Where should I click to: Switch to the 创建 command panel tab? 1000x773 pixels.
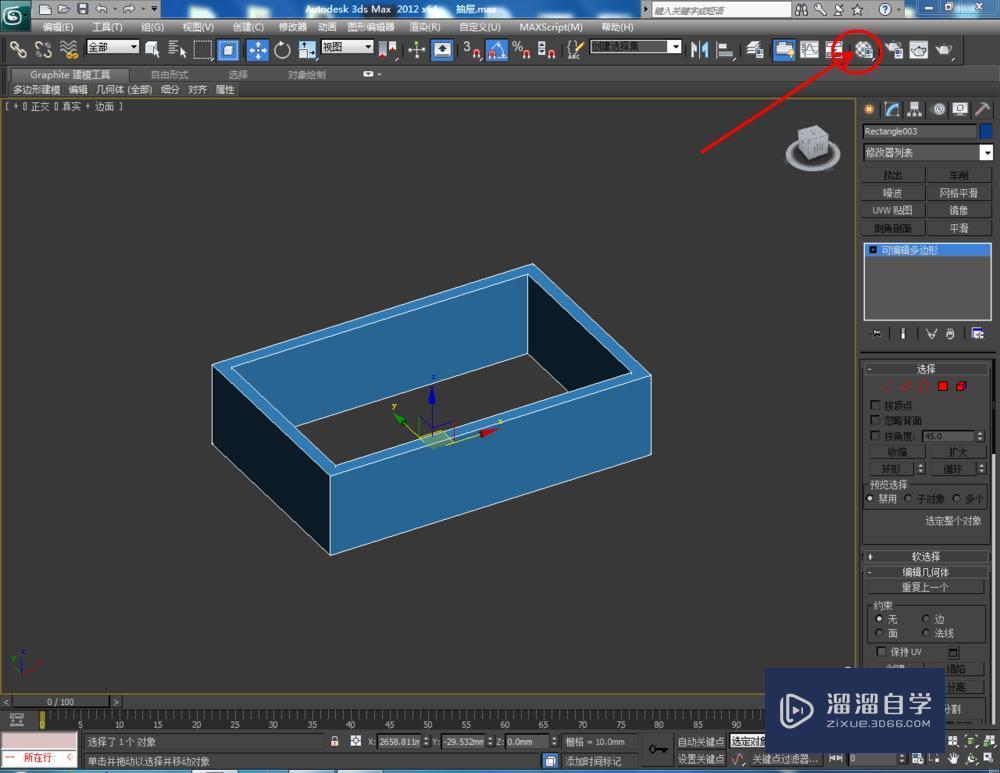click(x=868, y=109)
